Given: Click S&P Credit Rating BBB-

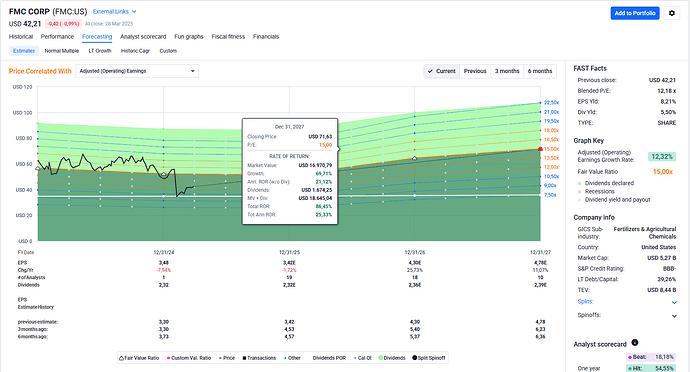Looking at the screenshot, I should click(669, 269).
